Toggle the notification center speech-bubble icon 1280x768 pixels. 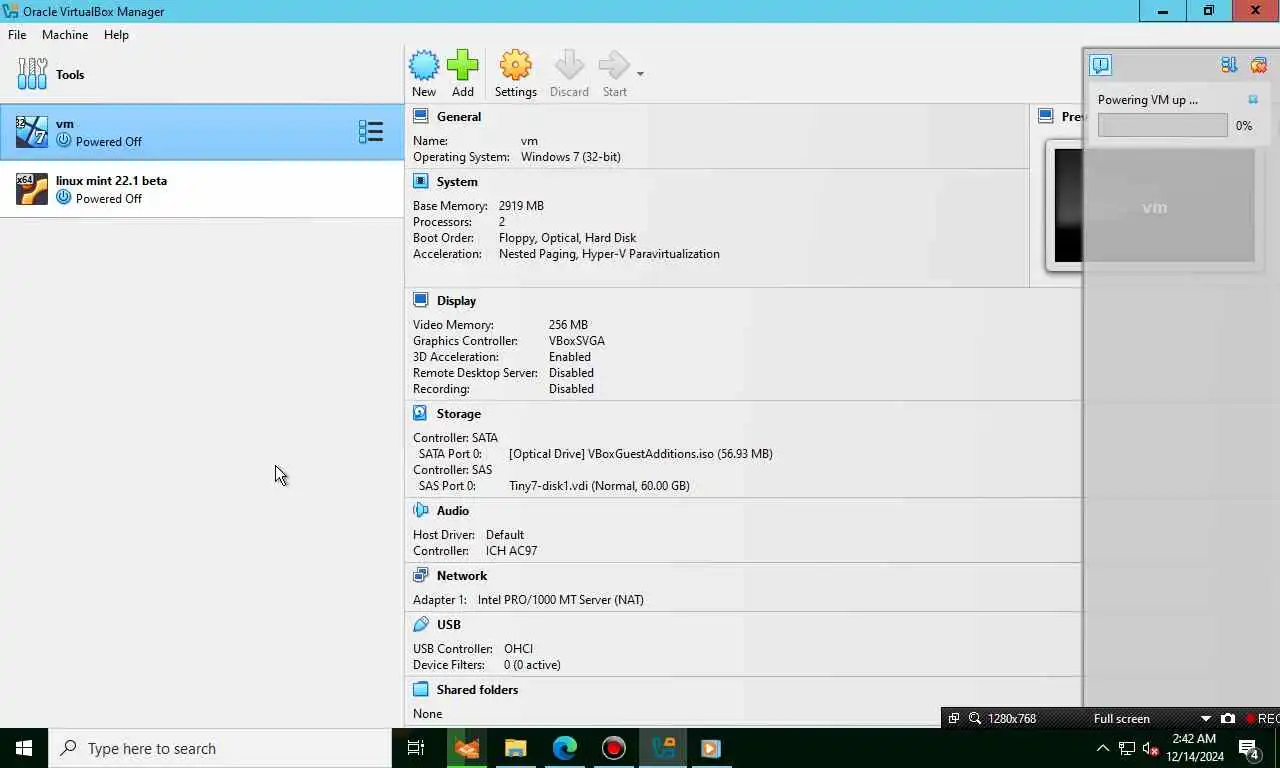tap(1101, 65)
